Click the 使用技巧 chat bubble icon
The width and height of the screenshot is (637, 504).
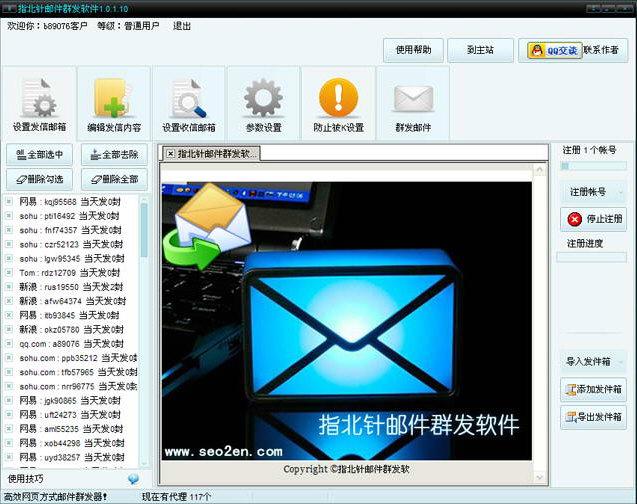133,479
